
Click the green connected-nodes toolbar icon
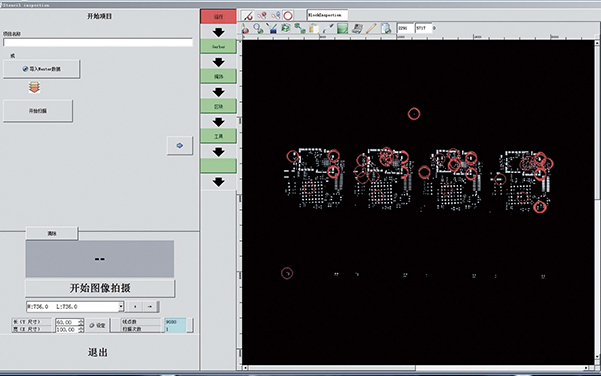(x=300, y=28)
